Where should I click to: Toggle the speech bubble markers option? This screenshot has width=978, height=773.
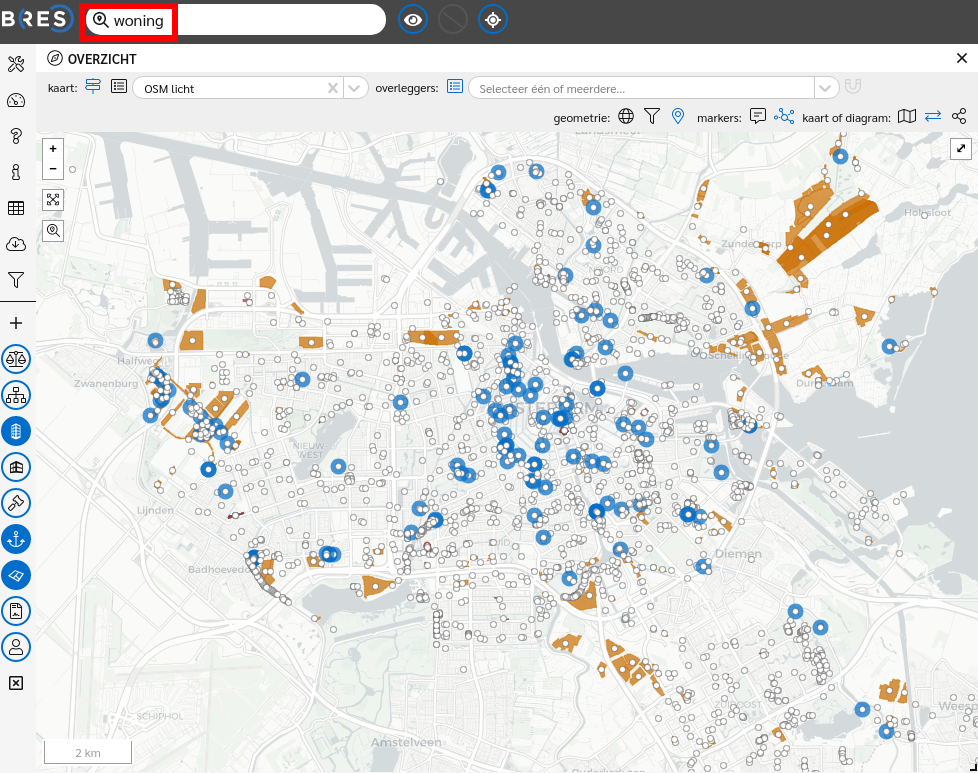tap(758, 117)
